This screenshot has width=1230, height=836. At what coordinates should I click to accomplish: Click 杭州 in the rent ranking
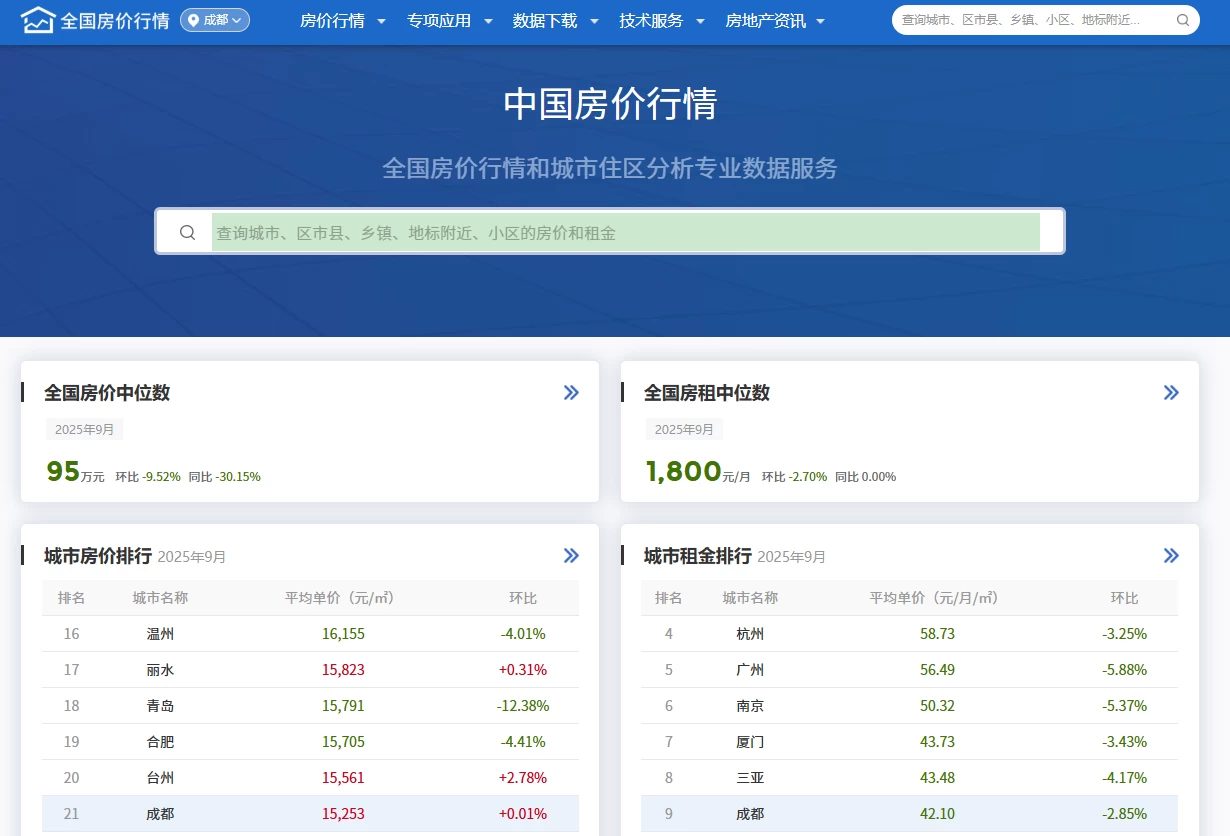tap(750, 634)
